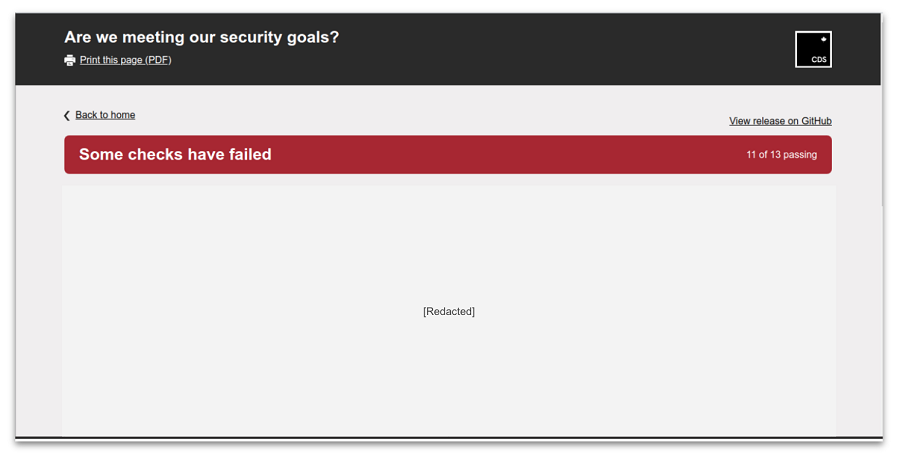The image size is (900, 465).
Task: Select the page title about security goals
Action: [x=201, y=37]
